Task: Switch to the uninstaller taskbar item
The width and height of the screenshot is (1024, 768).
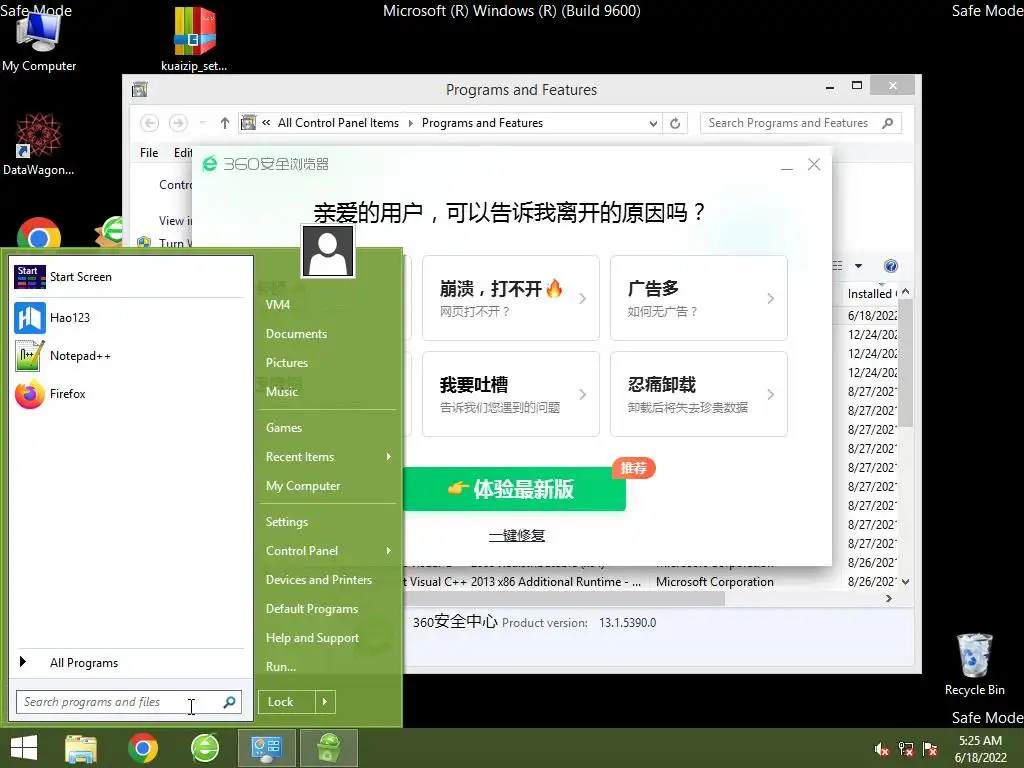Action: pos(328,748)
